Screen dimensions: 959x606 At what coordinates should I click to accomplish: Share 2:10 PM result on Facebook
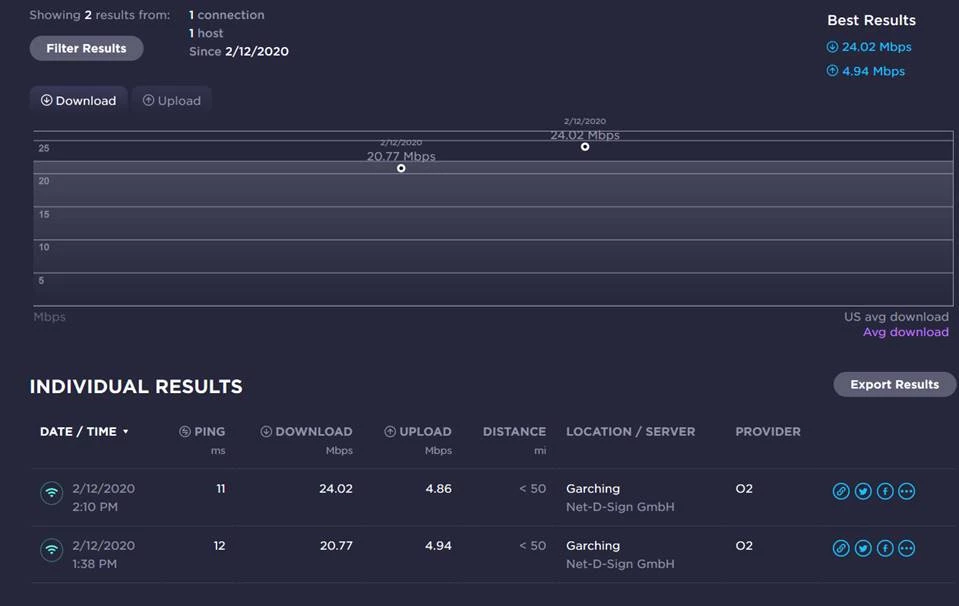(885, 491)
